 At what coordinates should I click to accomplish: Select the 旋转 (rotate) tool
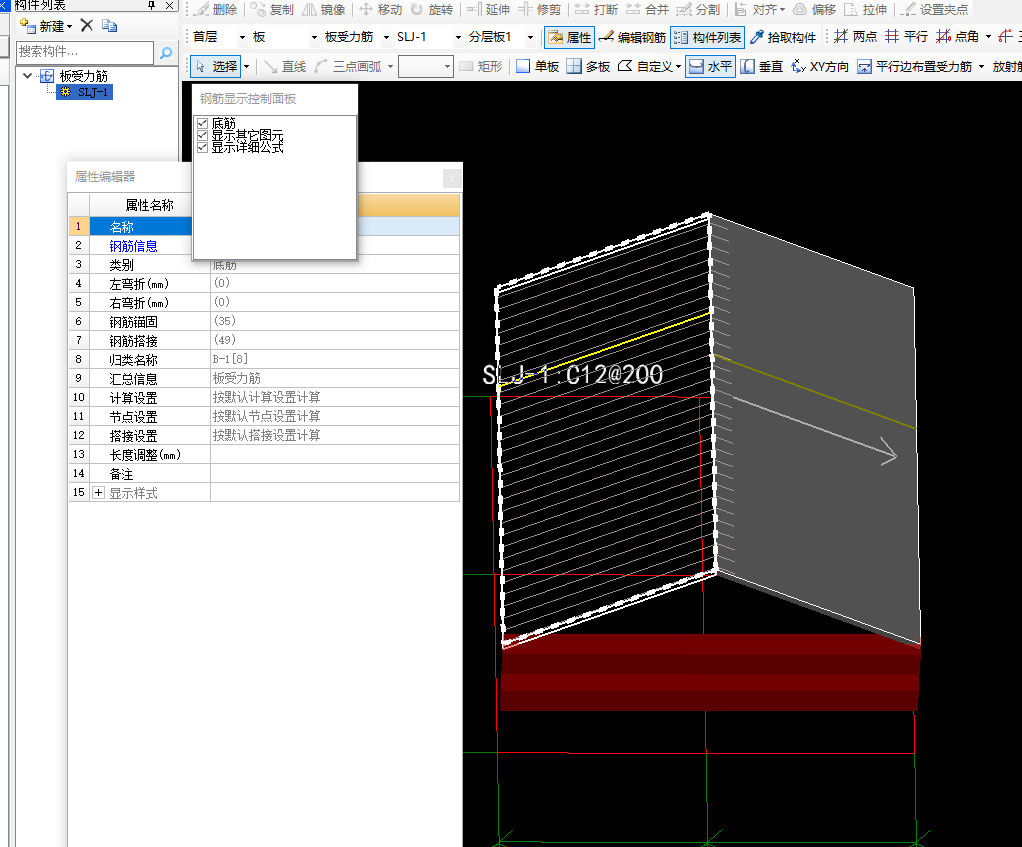(431, 10)
